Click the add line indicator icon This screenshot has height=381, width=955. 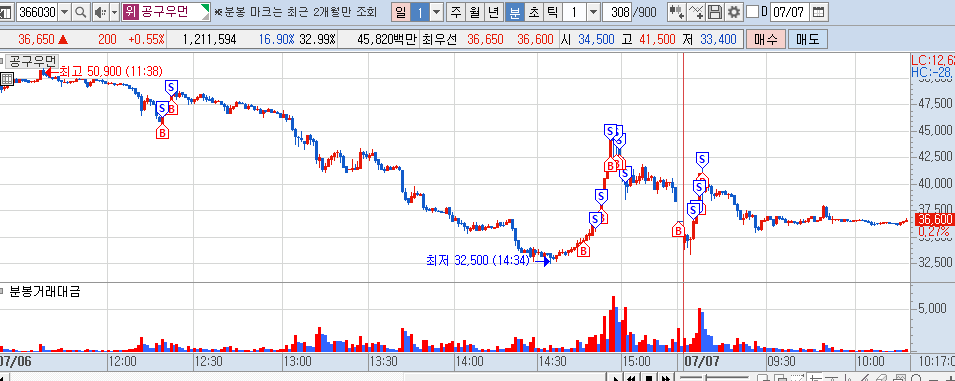coord(697,12)
